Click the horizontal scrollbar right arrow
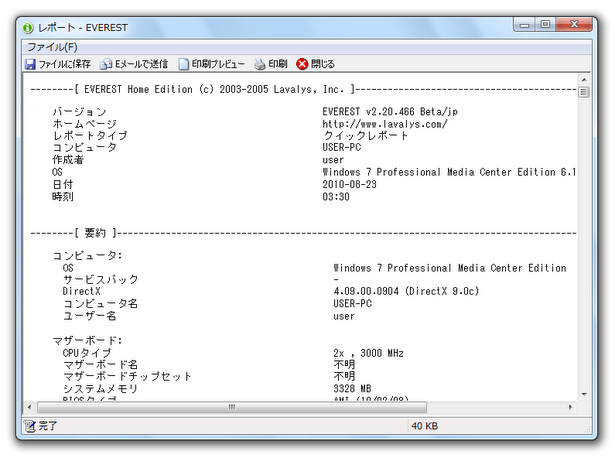 pos(571,407)
